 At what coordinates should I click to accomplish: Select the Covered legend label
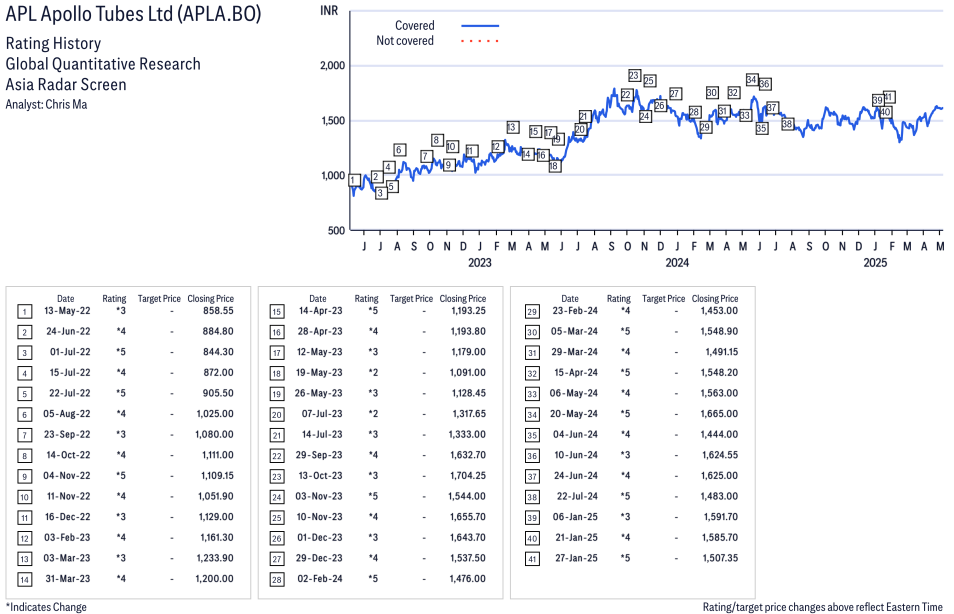point(414,26)
